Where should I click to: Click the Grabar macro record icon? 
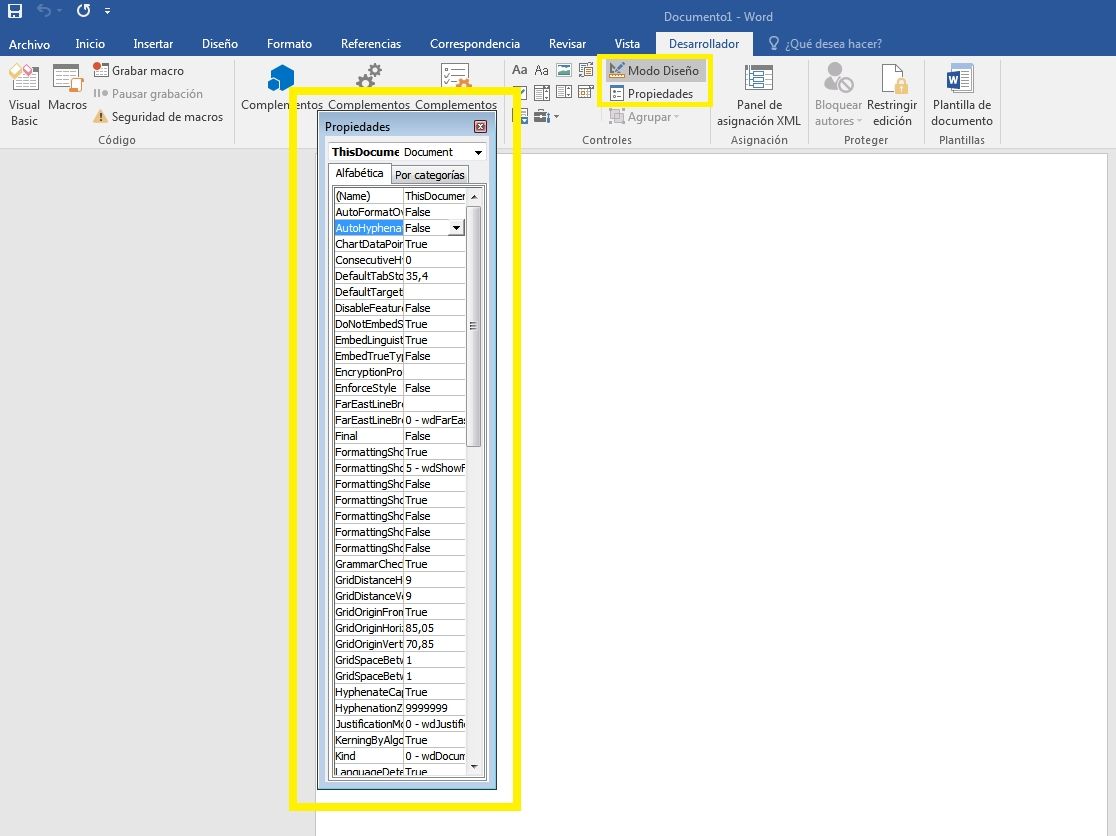tap(101, 70)
